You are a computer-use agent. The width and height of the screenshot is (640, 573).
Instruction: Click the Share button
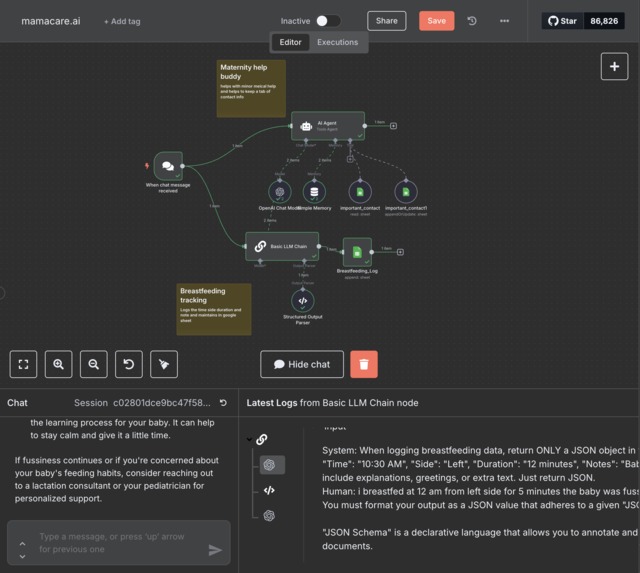click(x=386, y=21)
